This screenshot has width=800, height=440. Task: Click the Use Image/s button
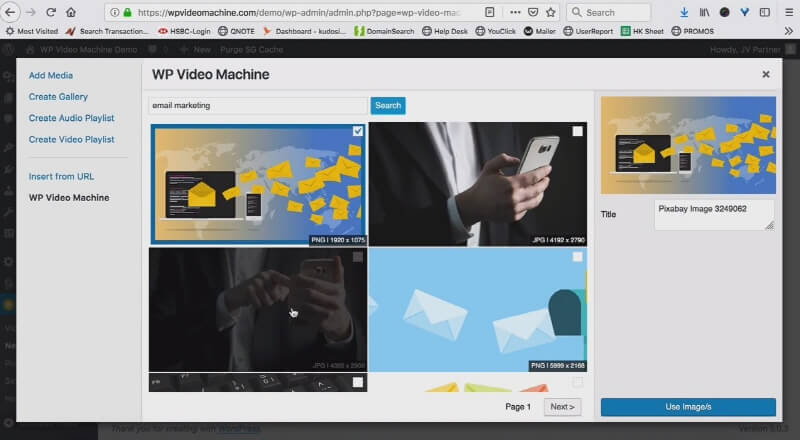pyautogui.click(x=688, y=407)
